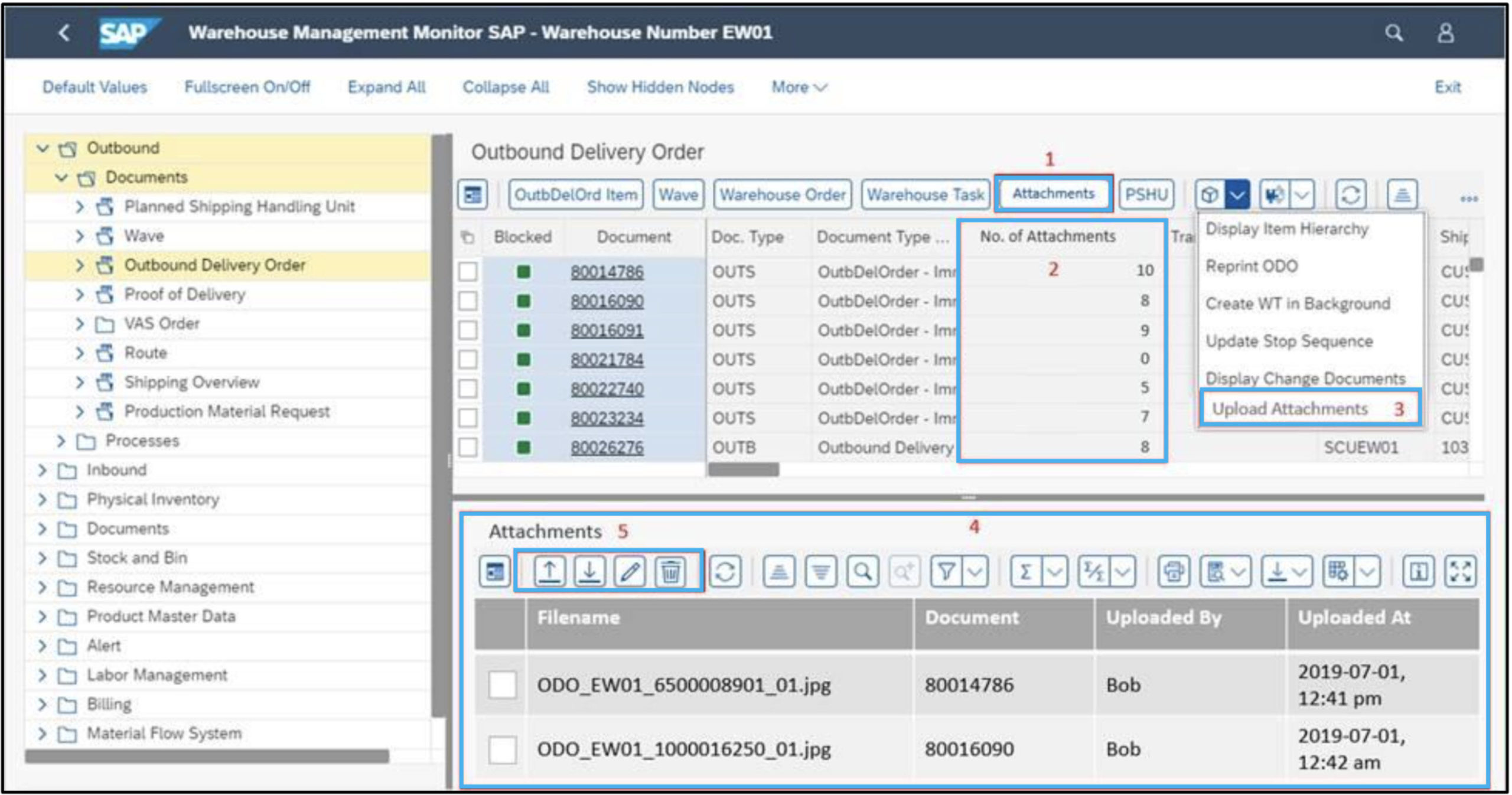Click the Default Values menu link
This screenshot has height=795, width=1512.
pos(94,87)
